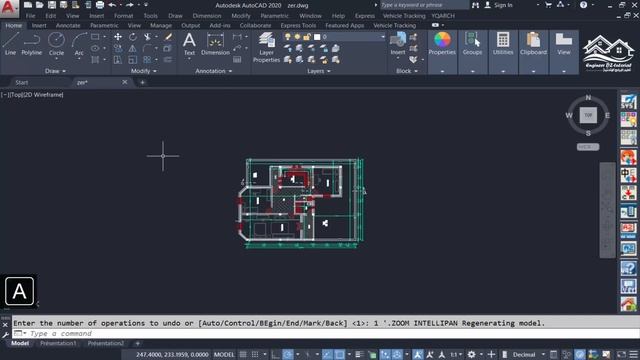Image resolution: width=640 pixels, height=360 pixels.
Task: Expand the Block panel dropdown
Action: point(407,71)
